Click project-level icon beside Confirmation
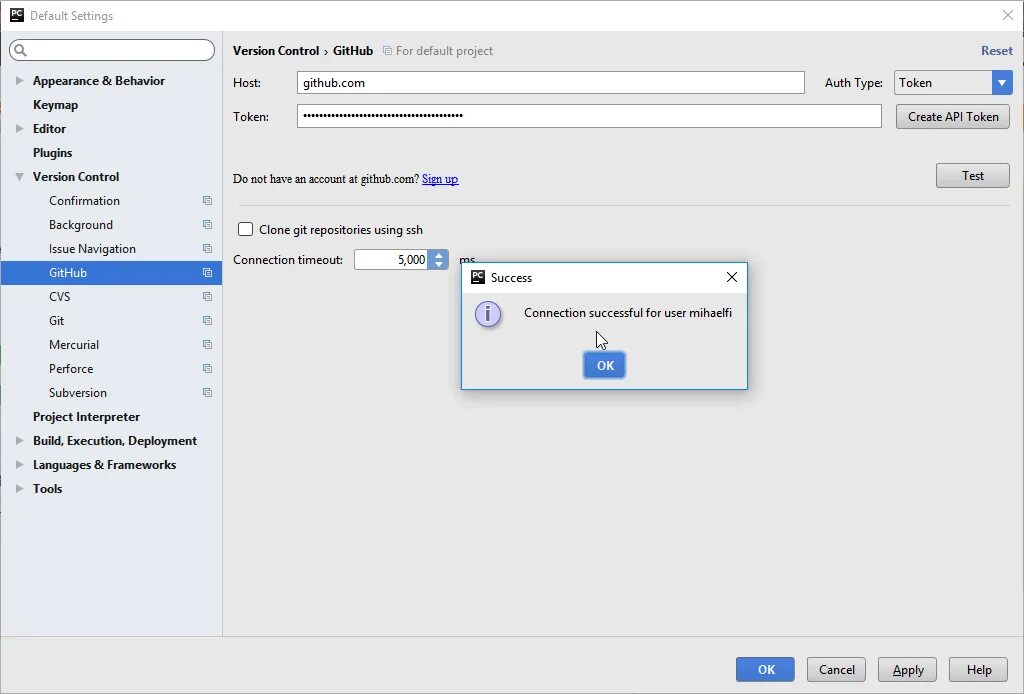This screenshot has height=694, width=1024. pyautogui.click(x=207, y=200)
